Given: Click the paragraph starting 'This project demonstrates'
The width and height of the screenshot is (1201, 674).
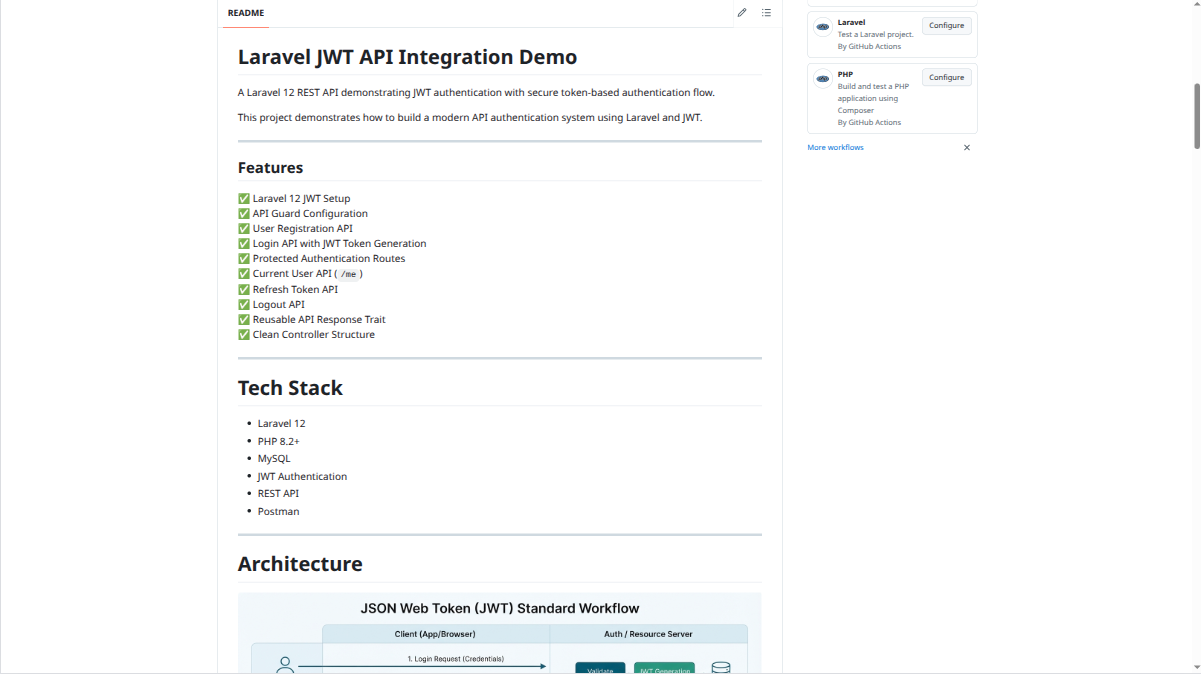Looking at the screenshot, I should (470, 117).
